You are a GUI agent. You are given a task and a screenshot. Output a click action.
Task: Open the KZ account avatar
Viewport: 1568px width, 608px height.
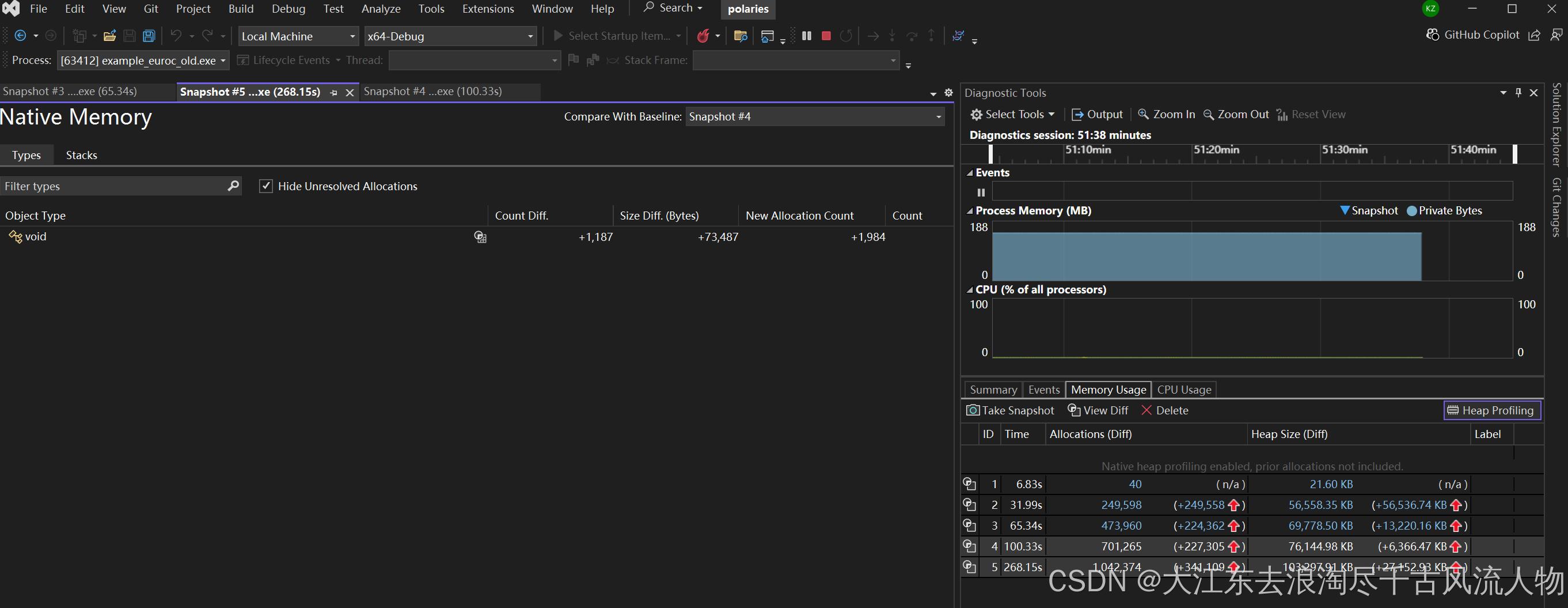click(x=1431, y=9)
